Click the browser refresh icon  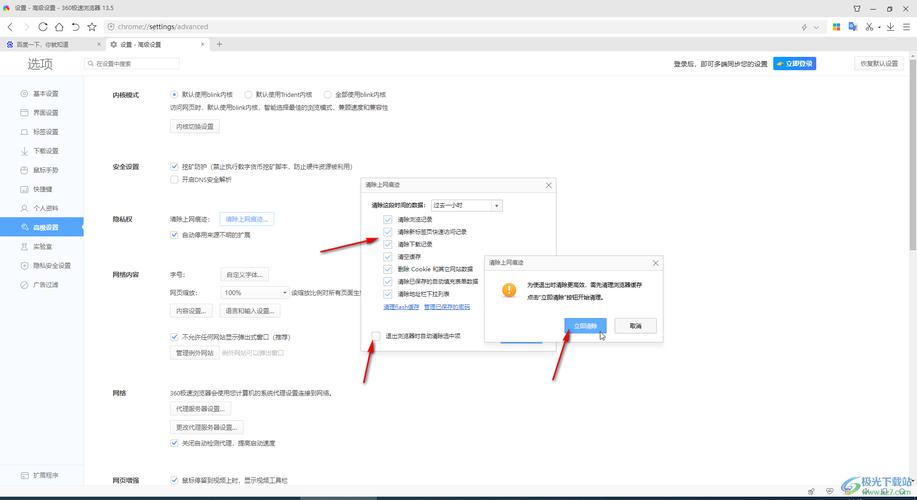pyautogui.click(x=43, y=27)
